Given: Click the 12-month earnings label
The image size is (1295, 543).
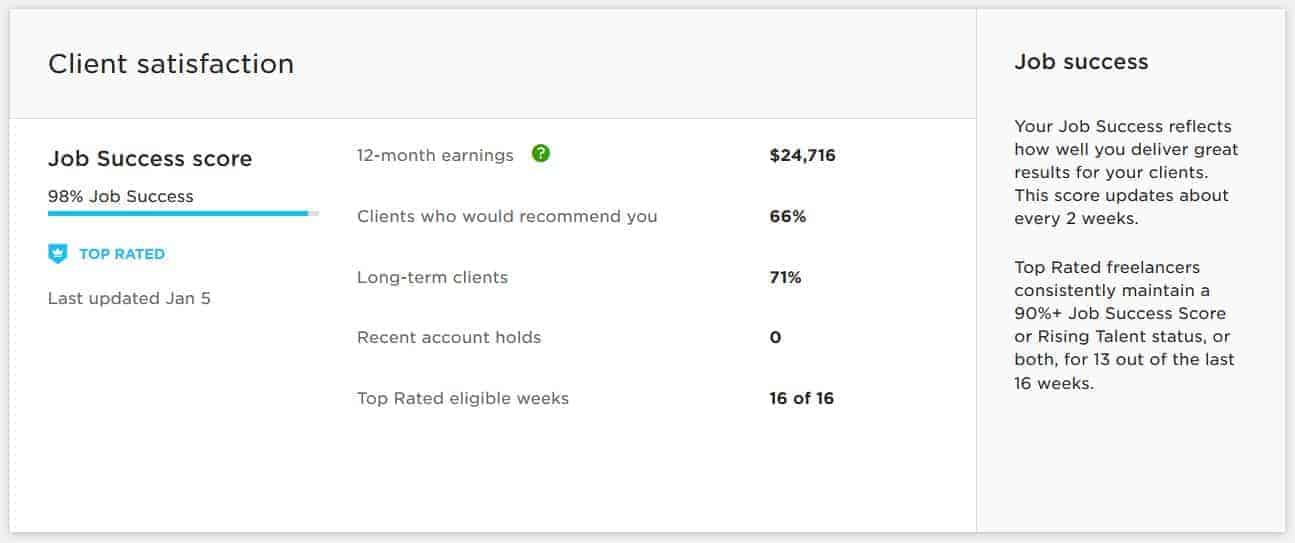Looking at the screenshot, I should (x=435, y=155).
